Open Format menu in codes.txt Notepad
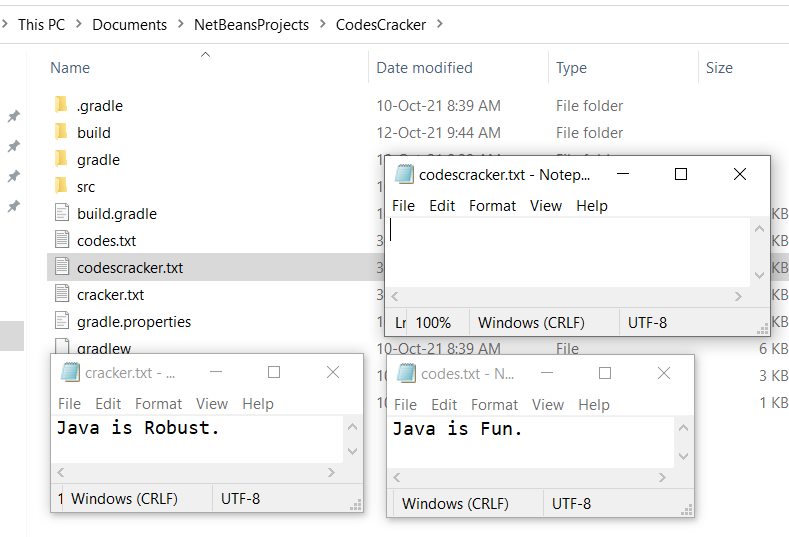Screen dimensions: 789x537 tap(494, 405)
